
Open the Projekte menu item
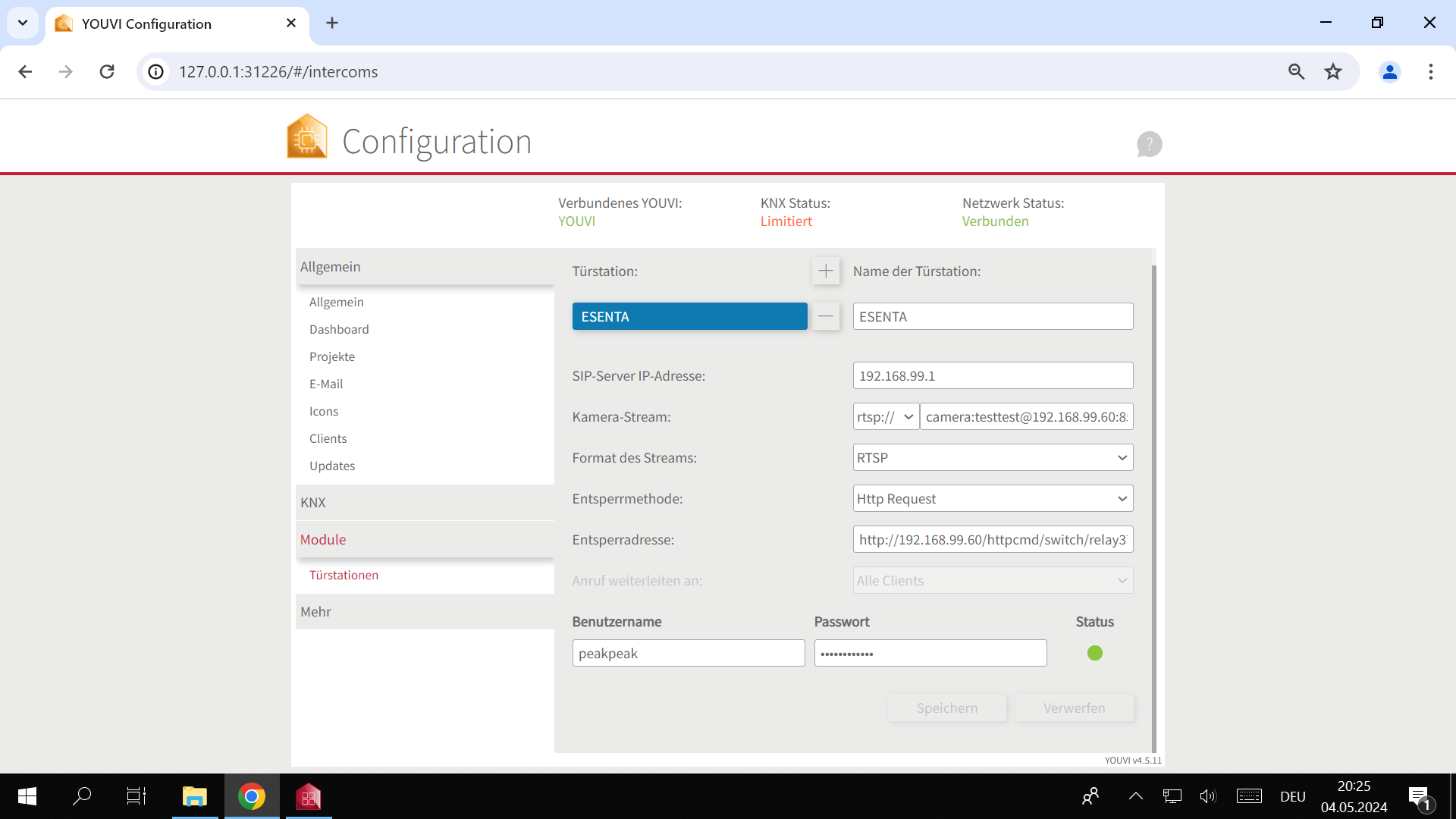[x=331, y=356]
